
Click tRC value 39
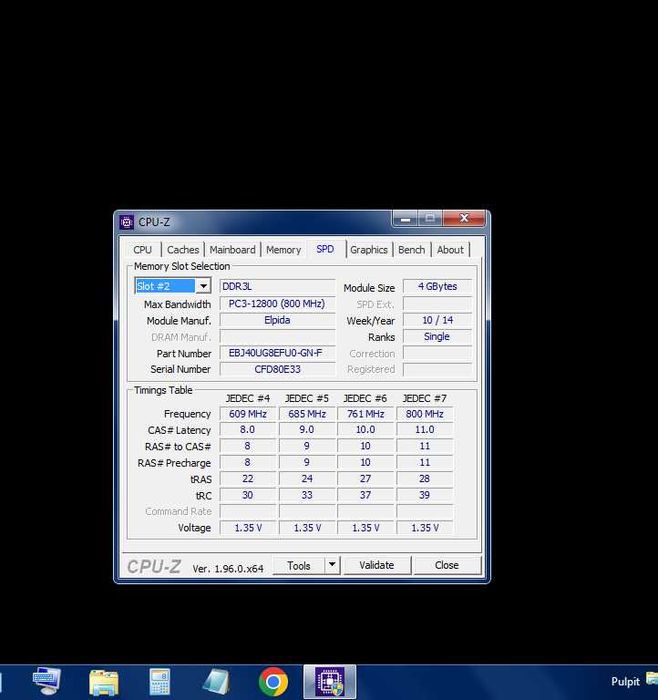point(425,495)
